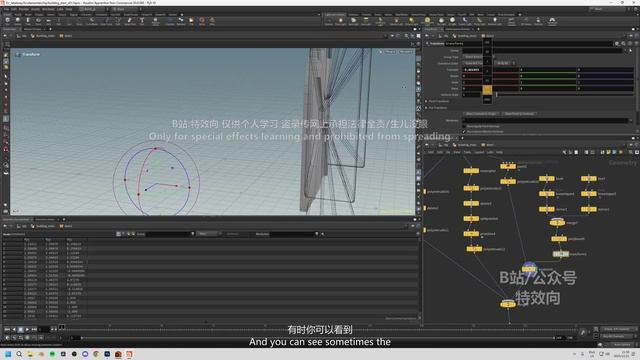The width and height of the screenshot is (640, 360).
Task: Click the transform Group input field
Action: click(542, 51)
